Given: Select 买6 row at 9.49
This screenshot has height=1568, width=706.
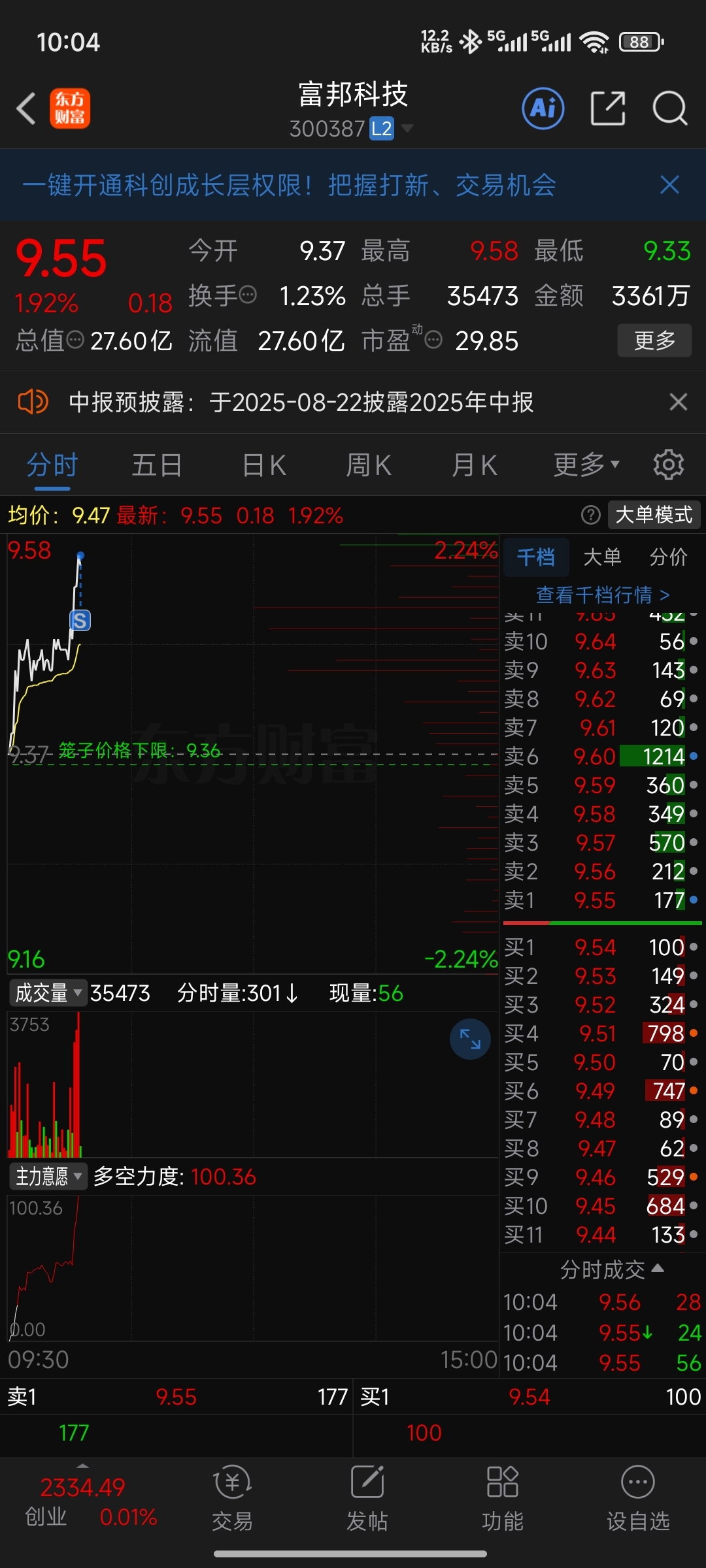Looking at the screenshot, I should (x=601, y=1091).
